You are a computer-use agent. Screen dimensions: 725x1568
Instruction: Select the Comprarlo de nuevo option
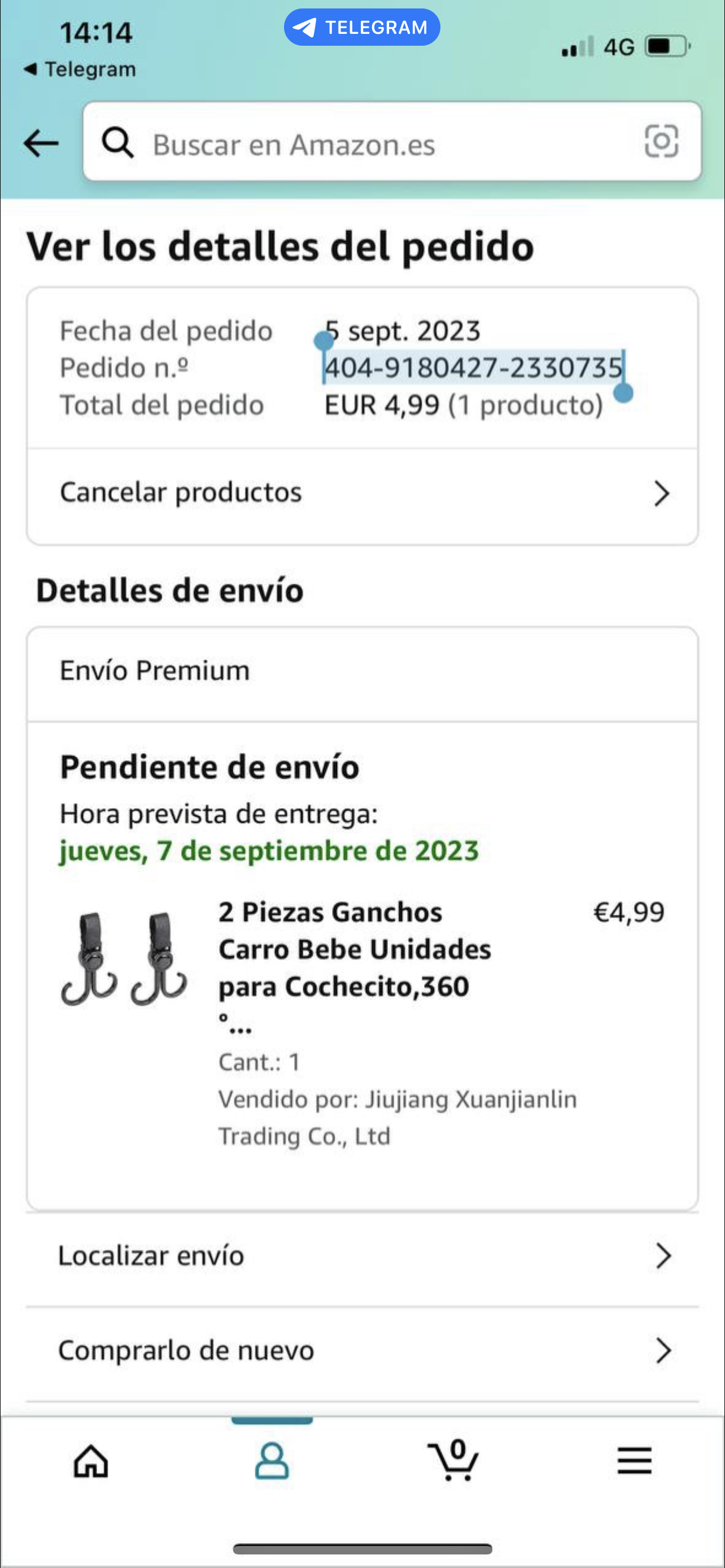(x=186, y=1351)
